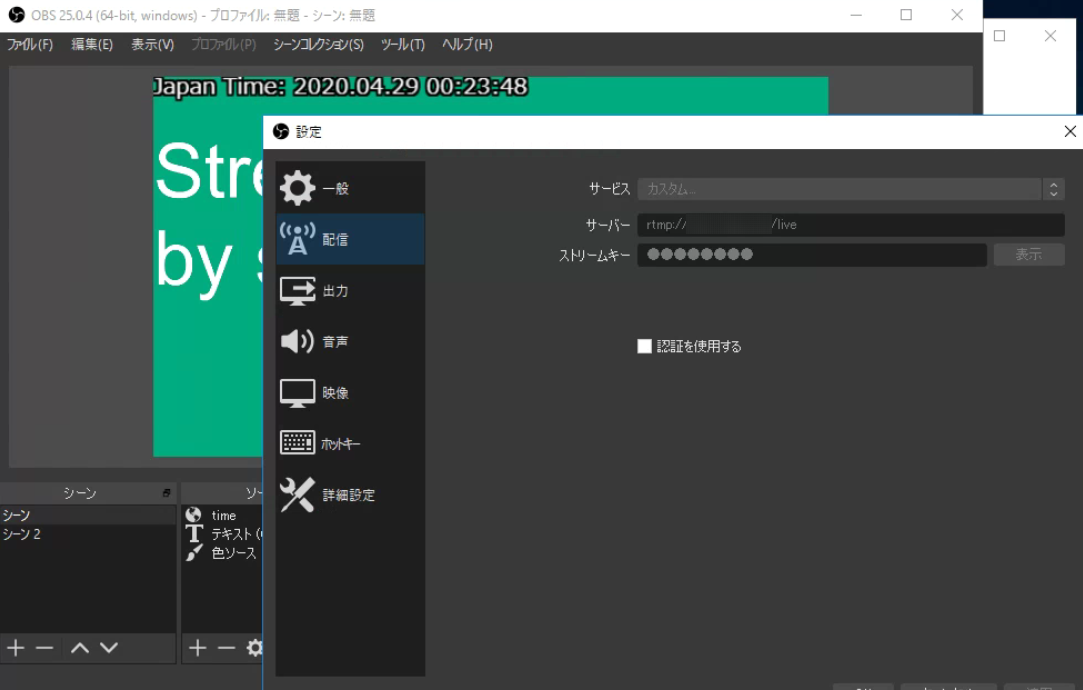Viewport: 1083px width, 690px height.
Task: Click the 表示 button beside the stream key
Action: tap(1028, 255)
